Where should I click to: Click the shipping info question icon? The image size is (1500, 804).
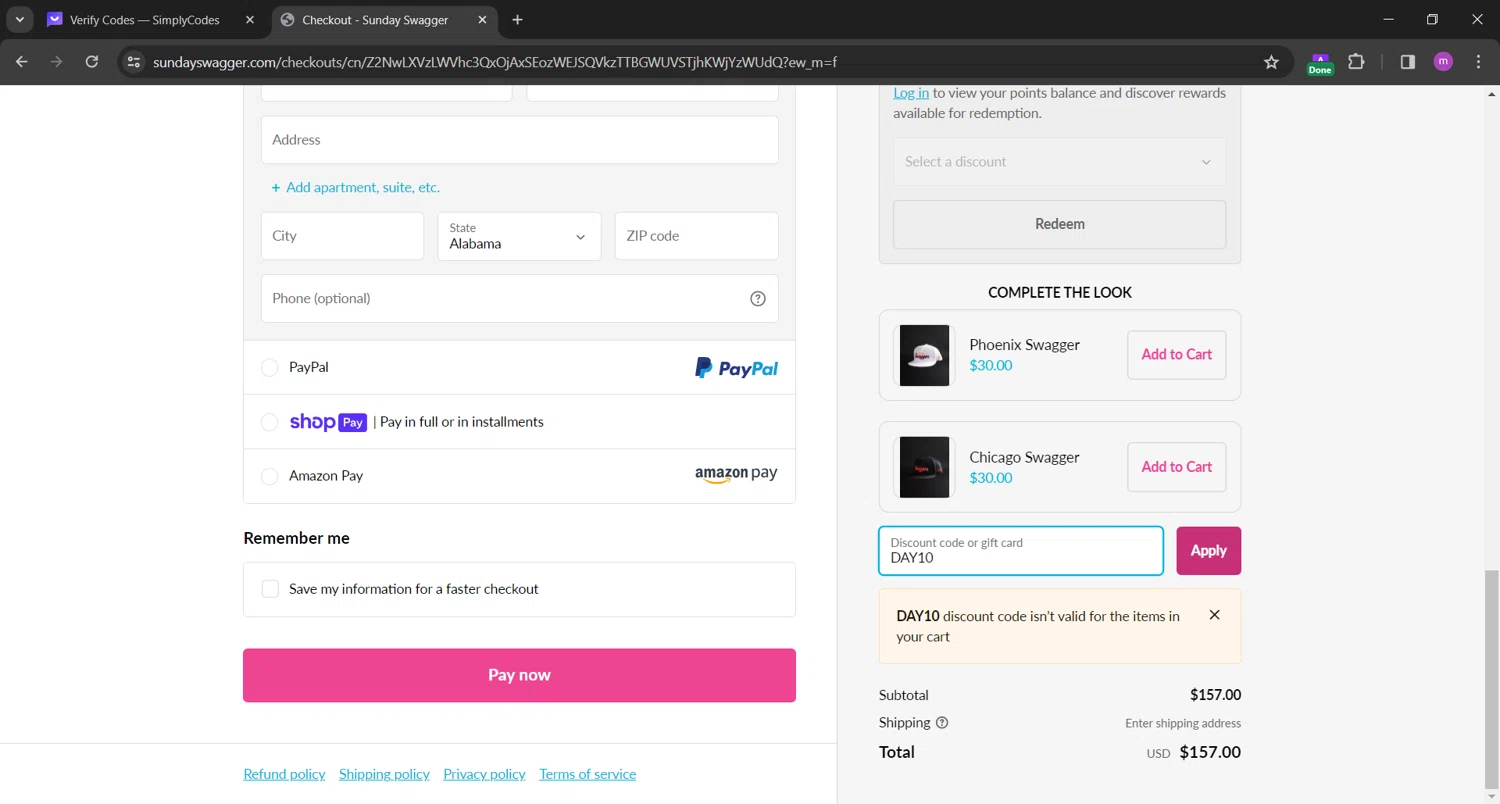pos(942,723)
